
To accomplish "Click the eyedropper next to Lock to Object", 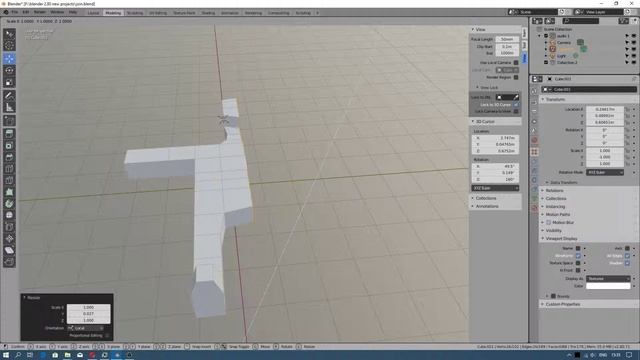I will (x=516, y=97).
